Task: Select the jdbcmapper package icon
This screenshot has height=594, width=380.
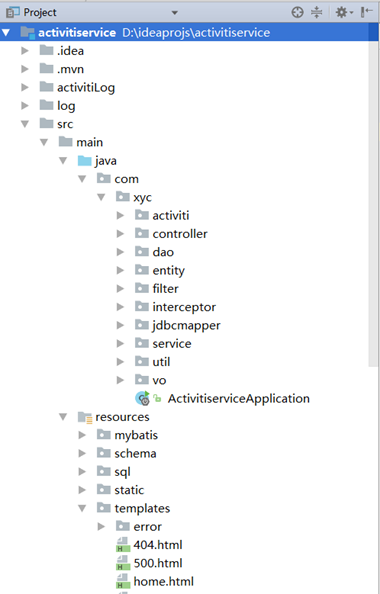Action: (142, 324)
